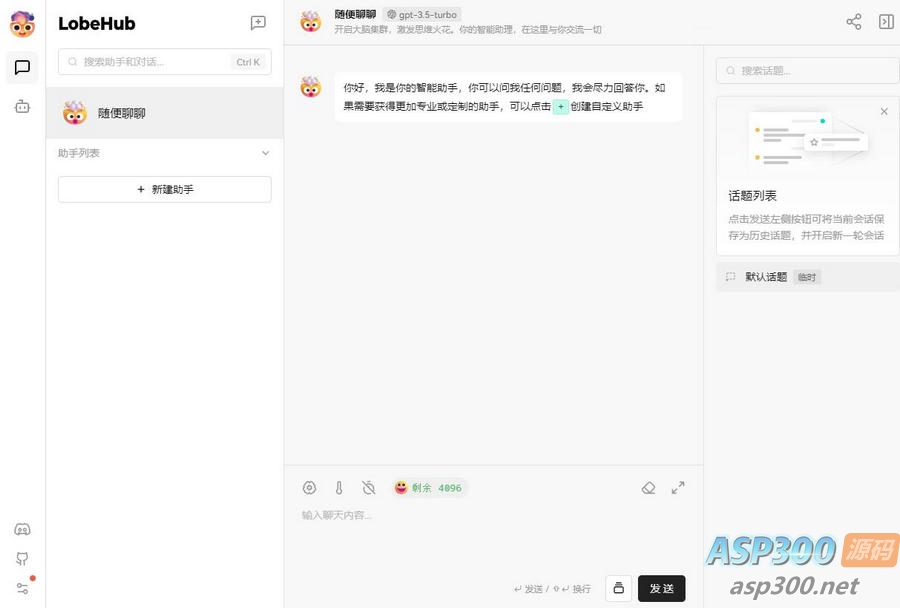900x608 pixels.
Task: Click the 助手列表 label
Action: pos(79,153)
